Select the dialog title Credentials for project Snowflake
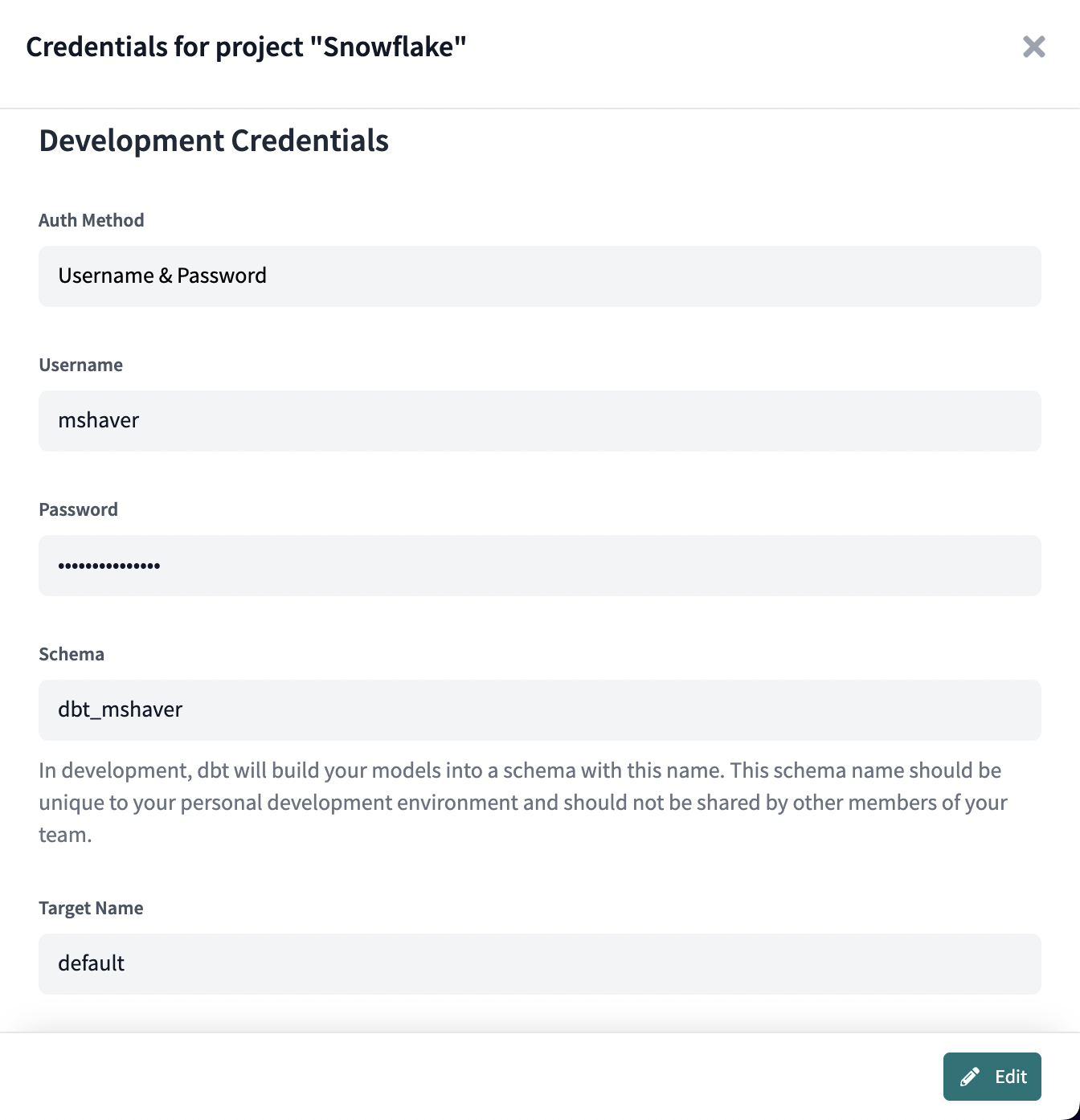Image resolution: width=1080 pixels, height=1120 pixels. click(x=246, y=47)
